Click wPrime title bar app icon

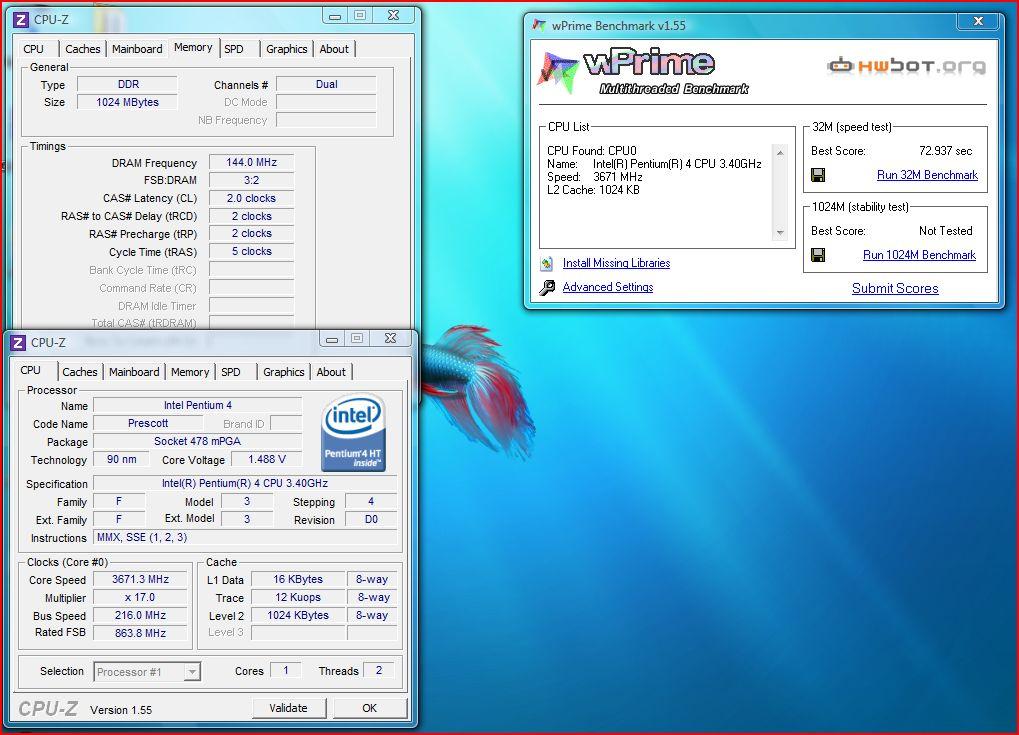(539, 25)
